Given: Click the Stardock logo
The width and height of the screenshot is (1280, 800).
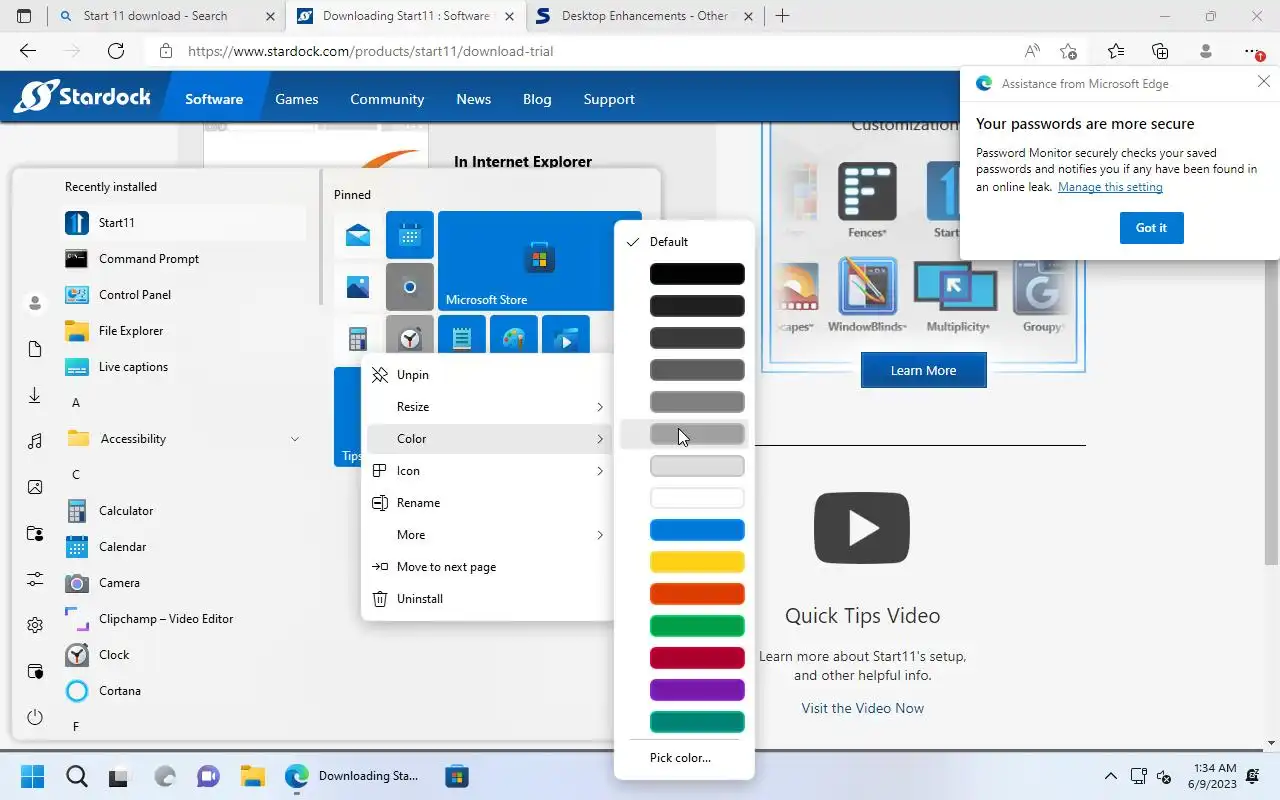Looking at the screenshot, I should click(x=82, y=96).
